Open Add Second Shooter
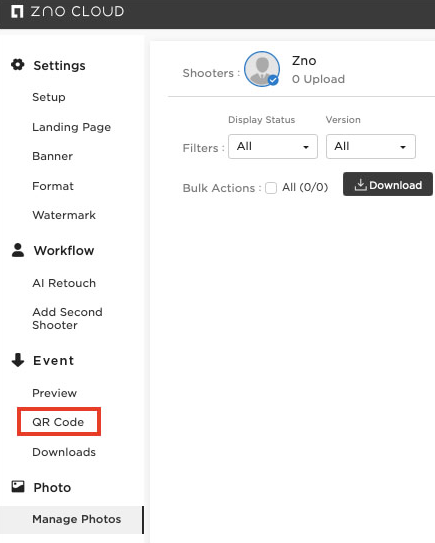 pos(67,319)
